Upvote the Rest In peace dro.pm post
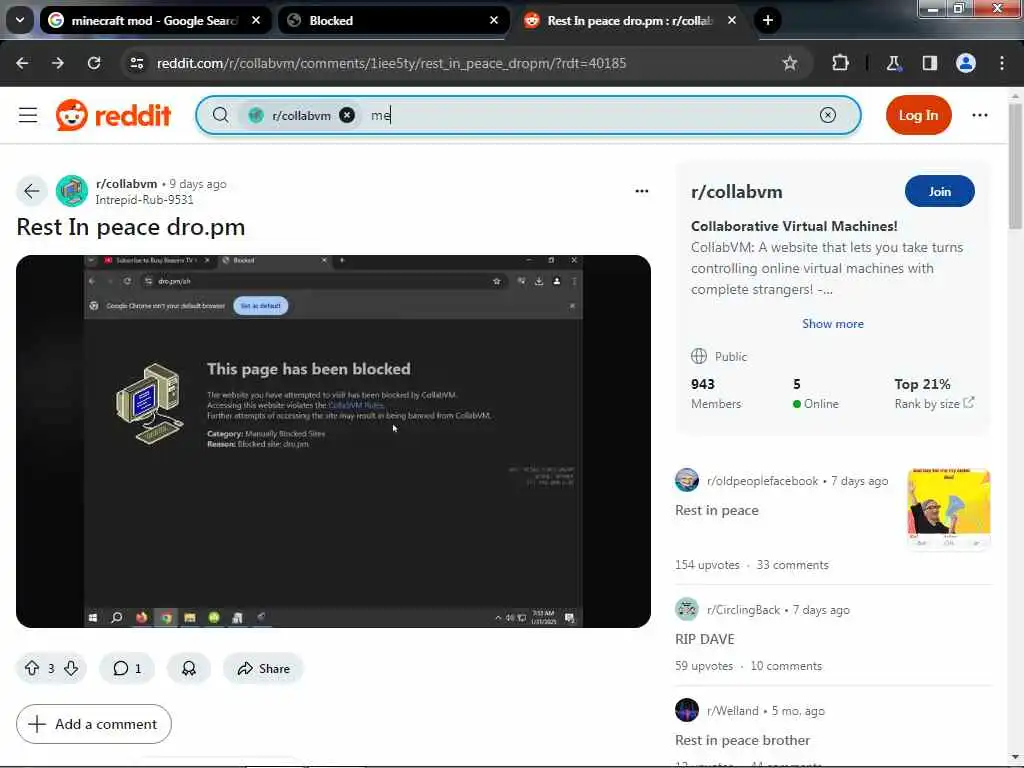Image resolution: width=1024 pixels, height=768 pixels. click(x=32, y=668)
